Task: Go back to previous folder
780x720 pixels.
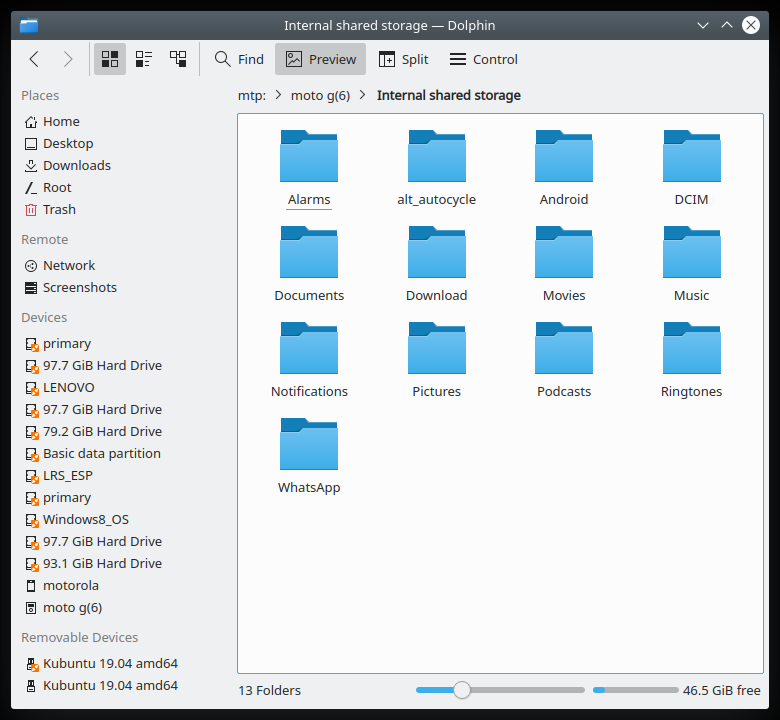Action: (x=34, y=59)
